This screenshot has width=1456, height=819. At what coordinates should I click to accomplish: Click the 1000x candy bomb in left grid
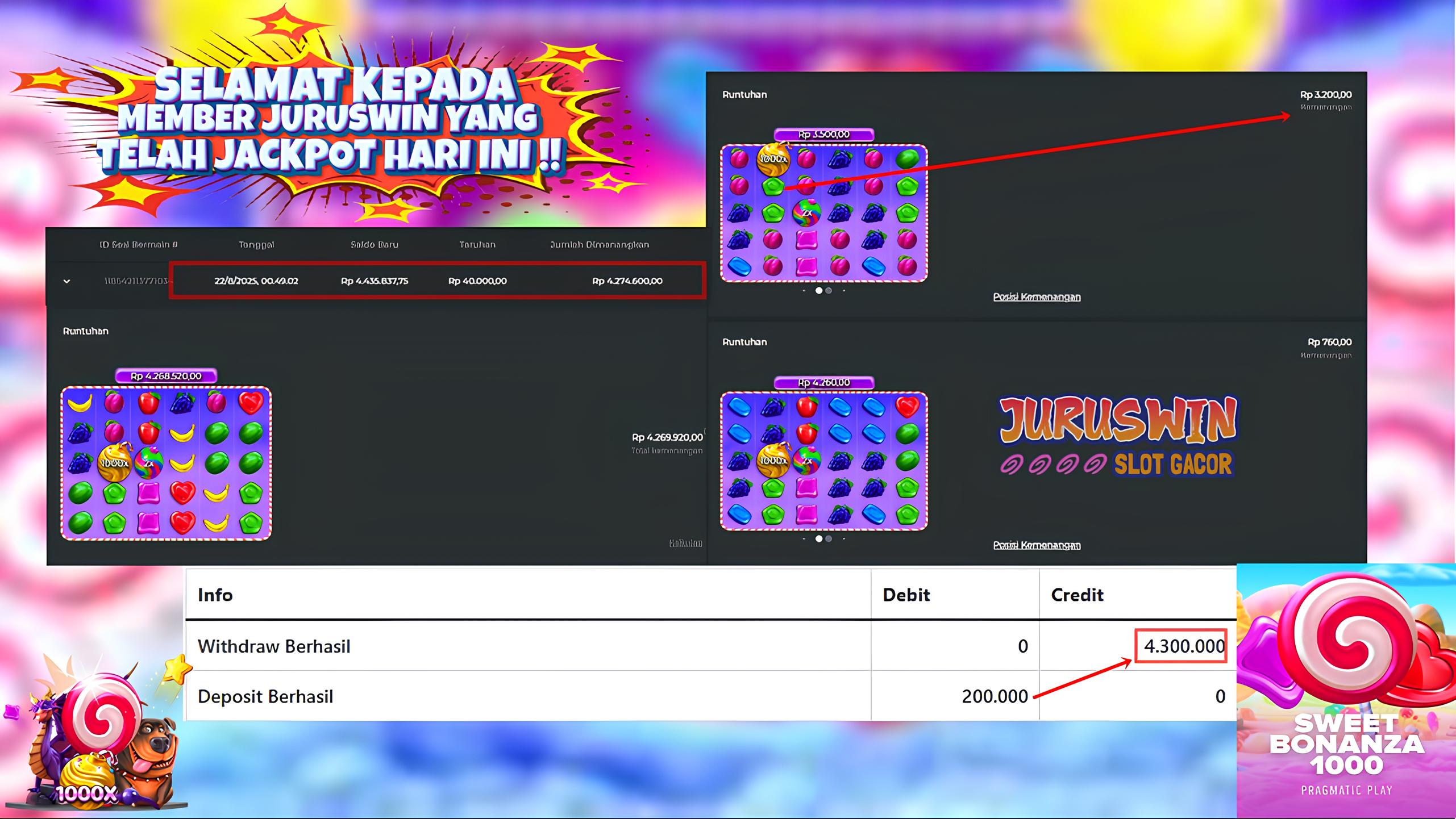coord(114,463)
